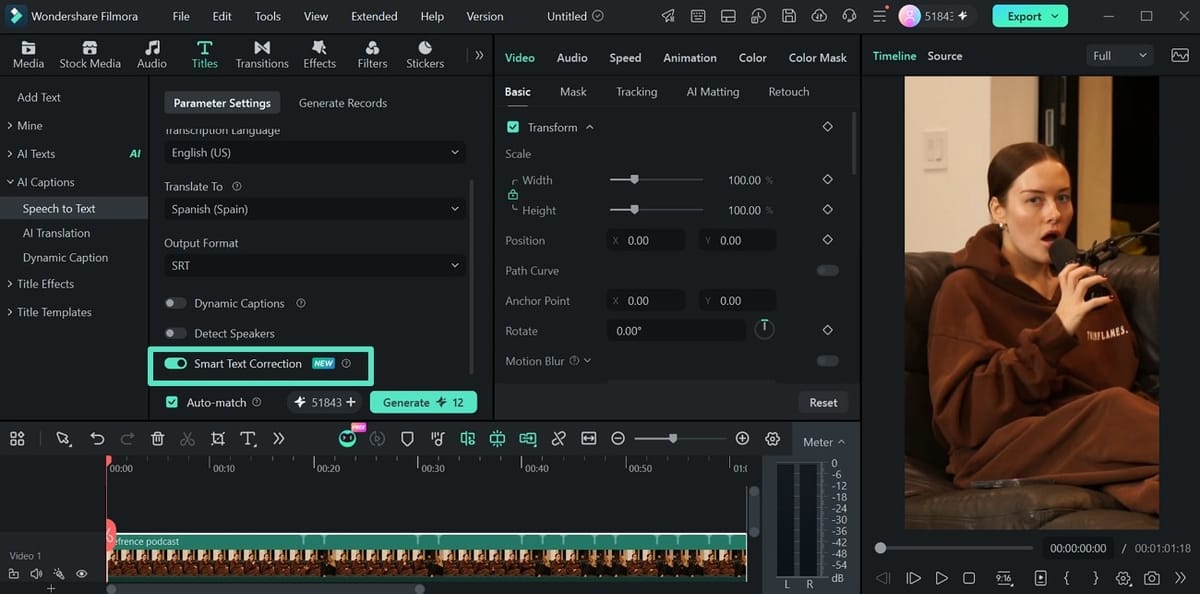The height and width of the screenshot is (594, 1200).
Task: Open the Stickers panel
Action: coord(425,55)
